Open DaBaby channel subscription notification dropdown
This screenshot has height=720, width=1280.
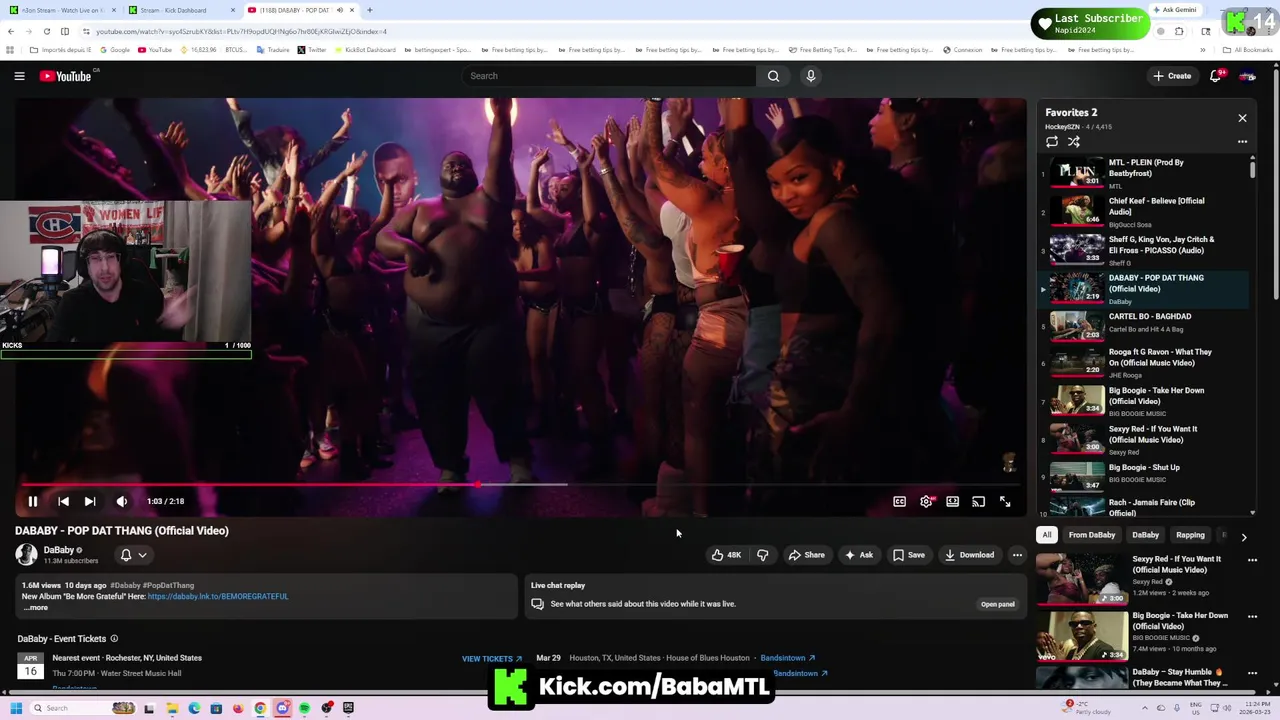tap(133, 555)
